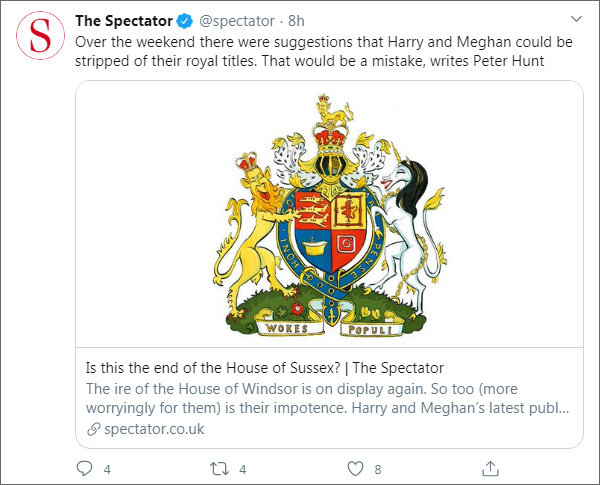Click the like count number 8
The image size is (600, 485).
[x=377, y=468]
